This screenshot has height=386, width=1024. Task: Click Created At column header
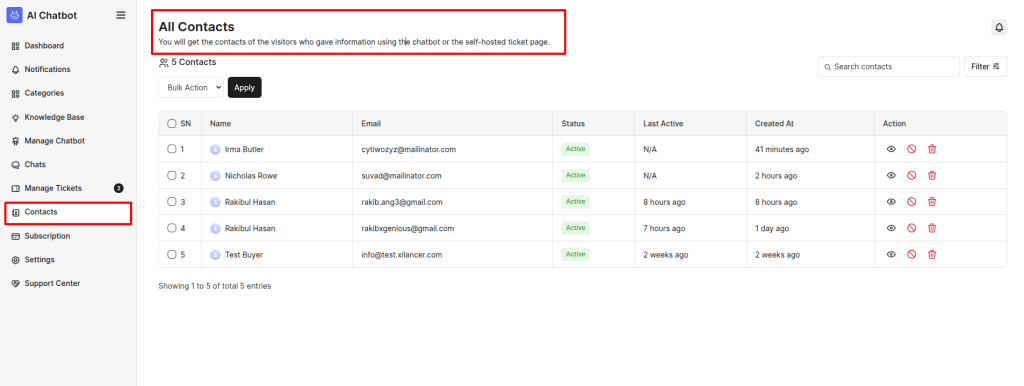(x=775, y=123)
